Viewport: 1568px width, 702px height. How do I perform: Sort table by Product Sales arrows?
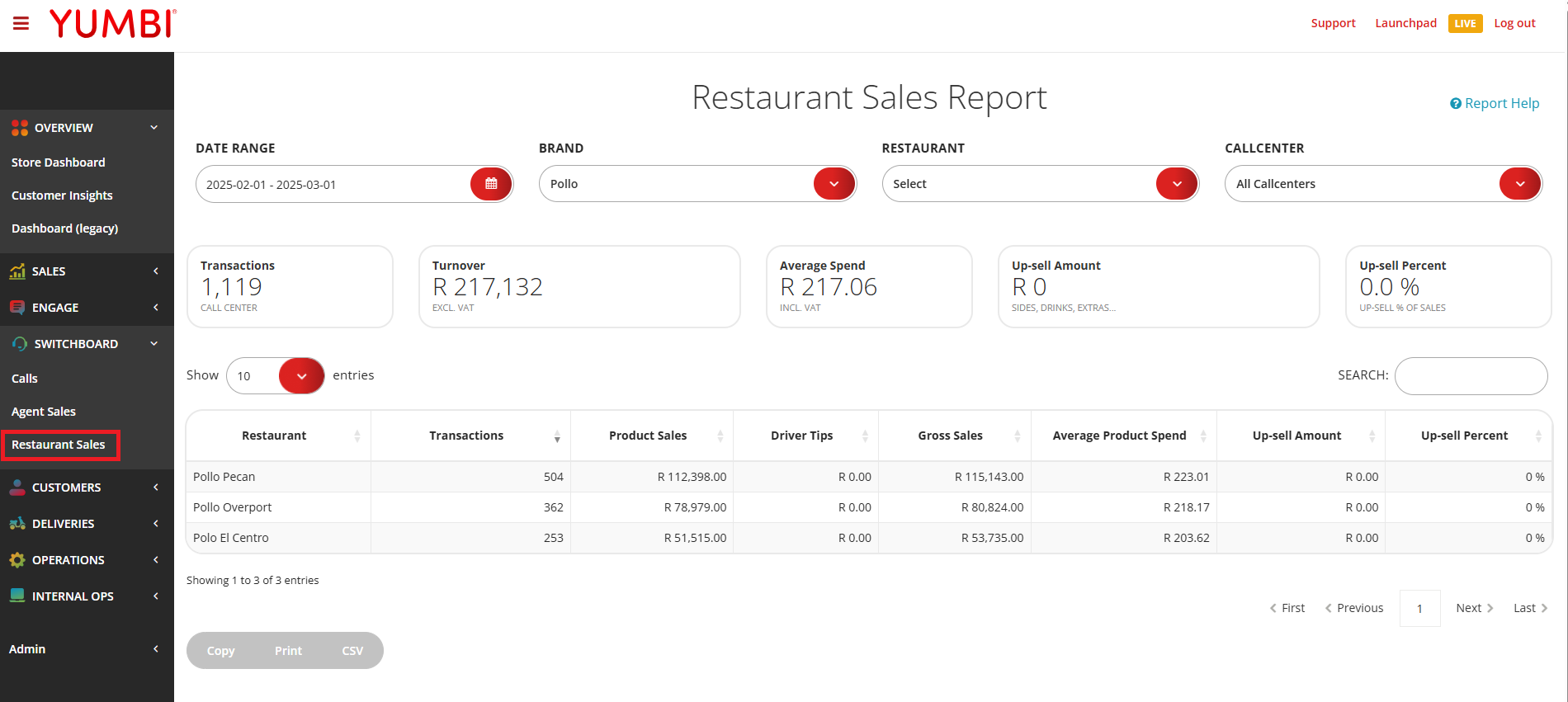pyautogui.click(x=720, y=436)
